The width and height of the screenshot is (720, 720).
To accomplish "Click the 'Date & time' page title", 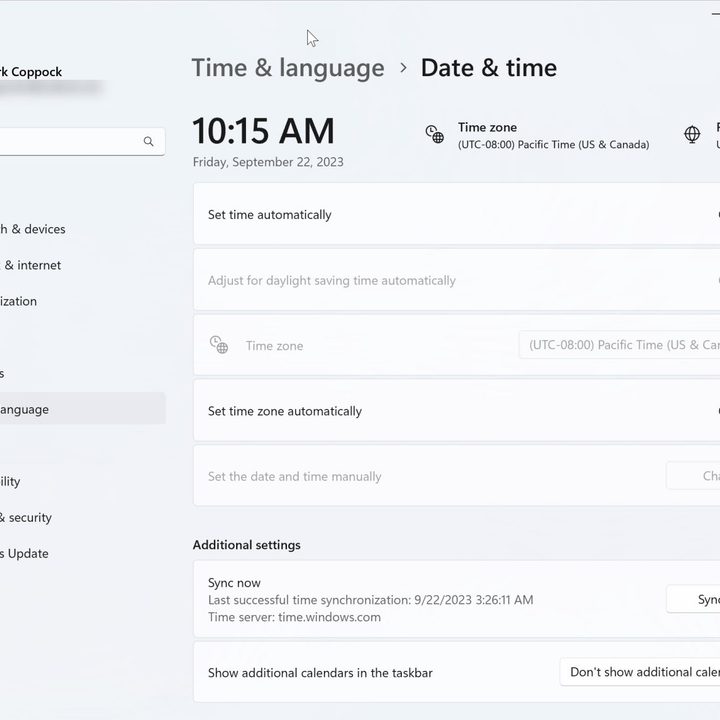I will point(489,68).
